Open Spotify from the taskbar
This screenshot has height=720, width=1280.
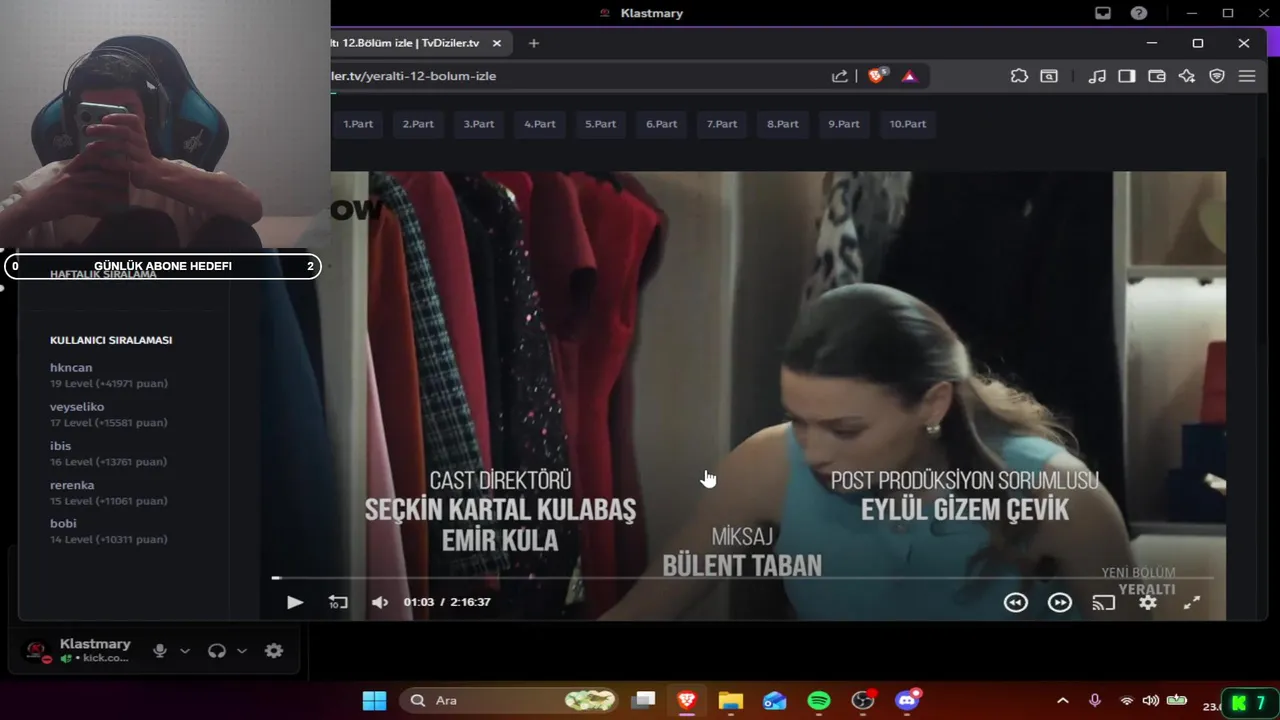(819, 701)
